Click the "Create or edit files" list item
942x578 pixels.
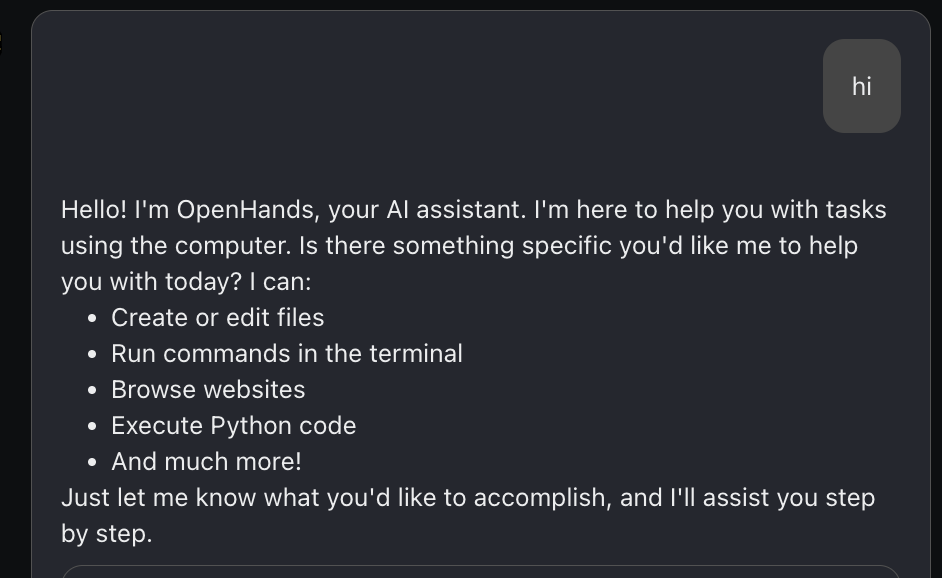tap(217, 318)
